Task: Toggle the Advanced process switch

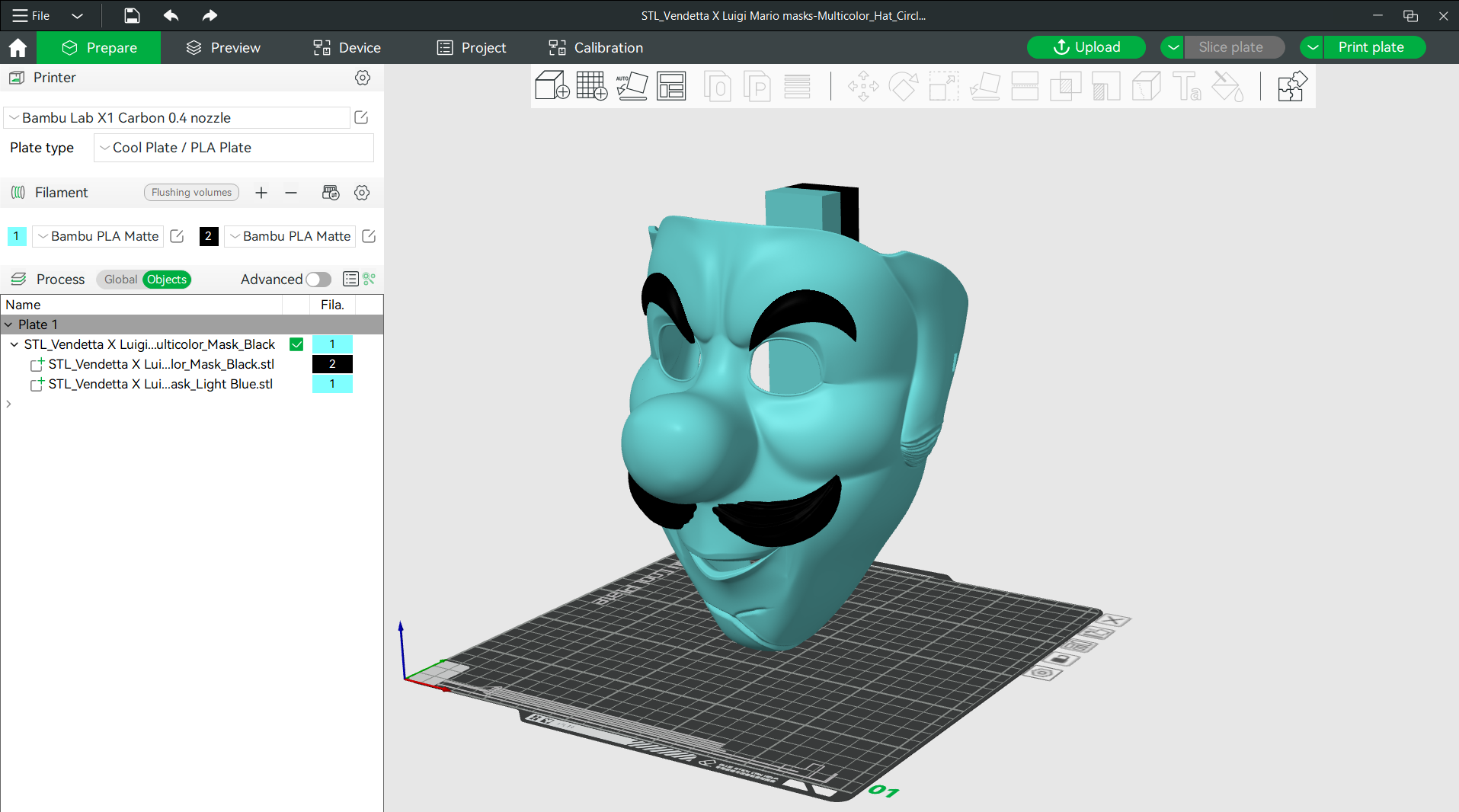Action: pyautogui.click(x=318, y=280)
